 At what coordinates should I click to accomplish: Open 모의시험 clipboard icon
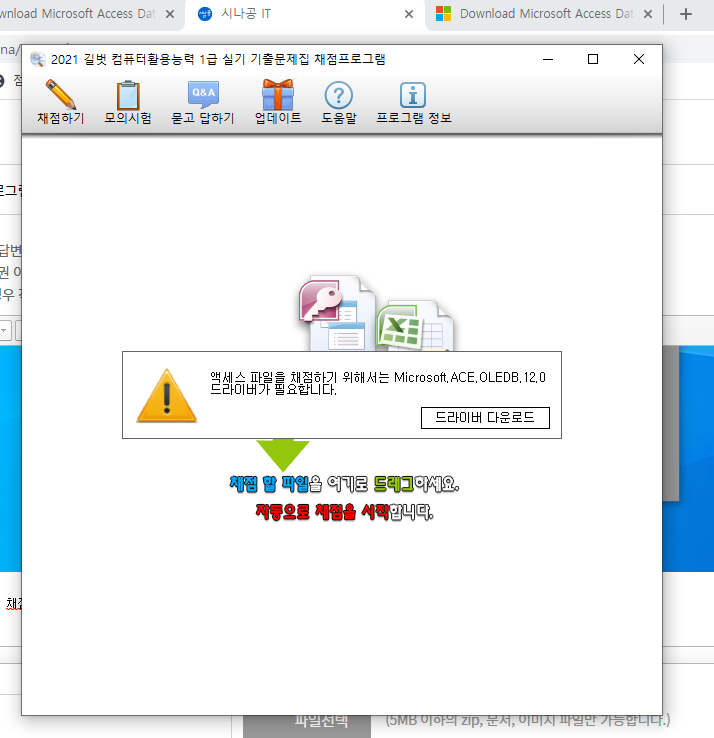pyautogui.click(x=127, y=95)
